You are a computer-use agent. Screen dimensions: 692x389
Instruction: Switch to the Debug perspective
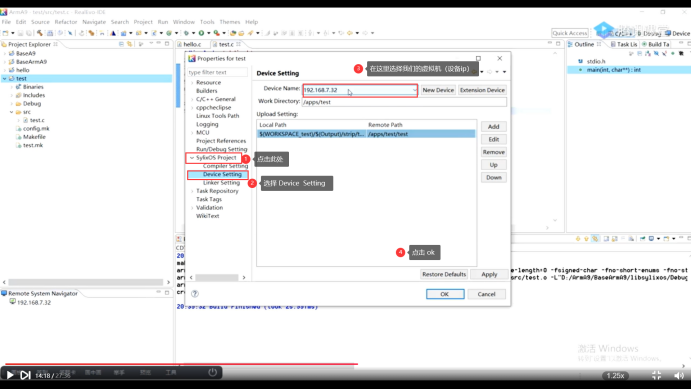click(649, 33)
